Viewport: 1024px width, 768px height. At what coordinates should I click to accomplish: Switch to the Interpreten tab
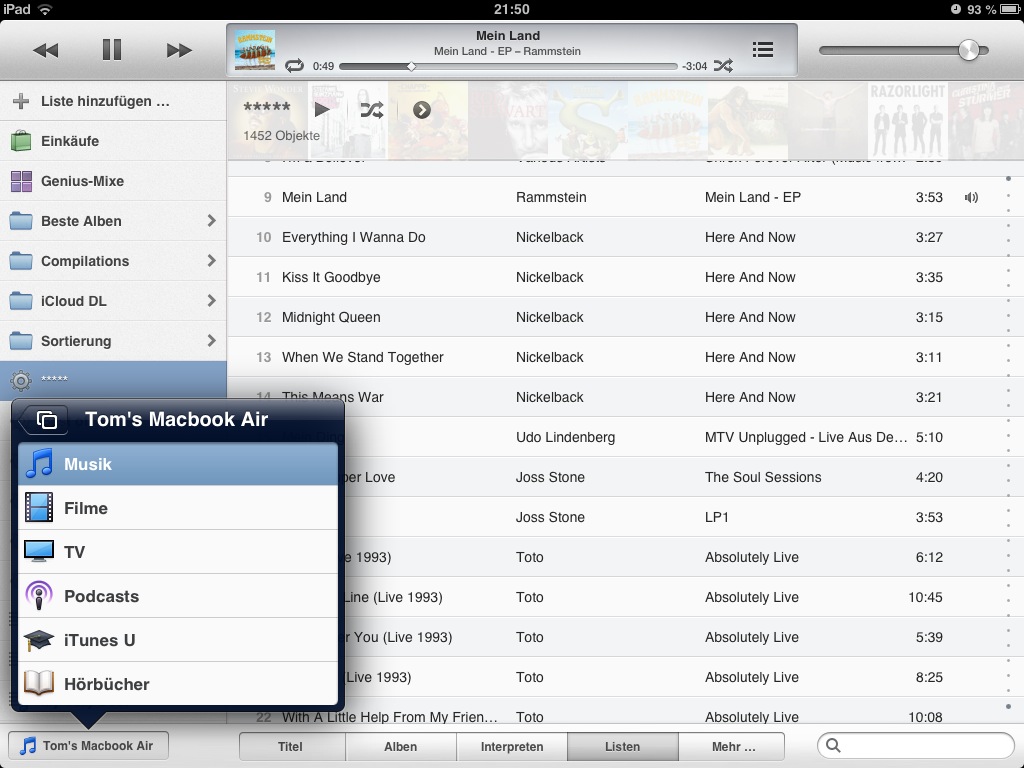tap(512, 746)
